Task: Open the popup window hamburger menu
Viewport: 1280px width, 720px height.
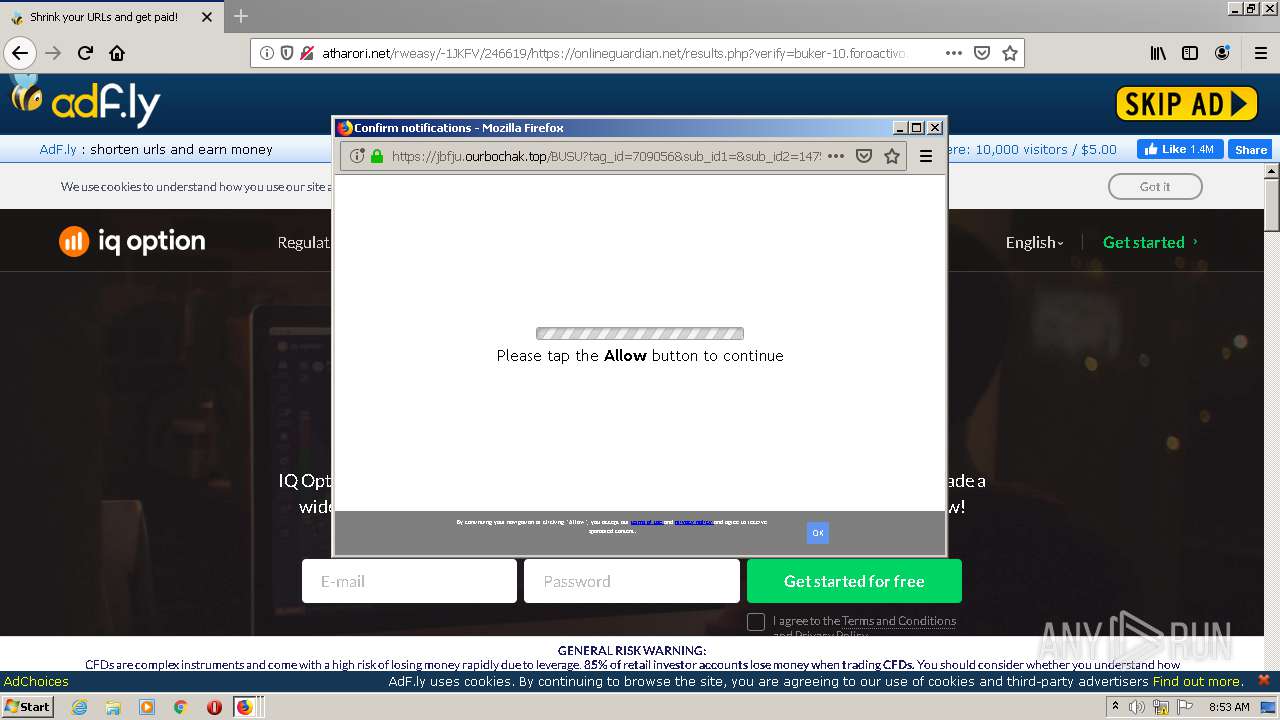Action: point(926,156)
